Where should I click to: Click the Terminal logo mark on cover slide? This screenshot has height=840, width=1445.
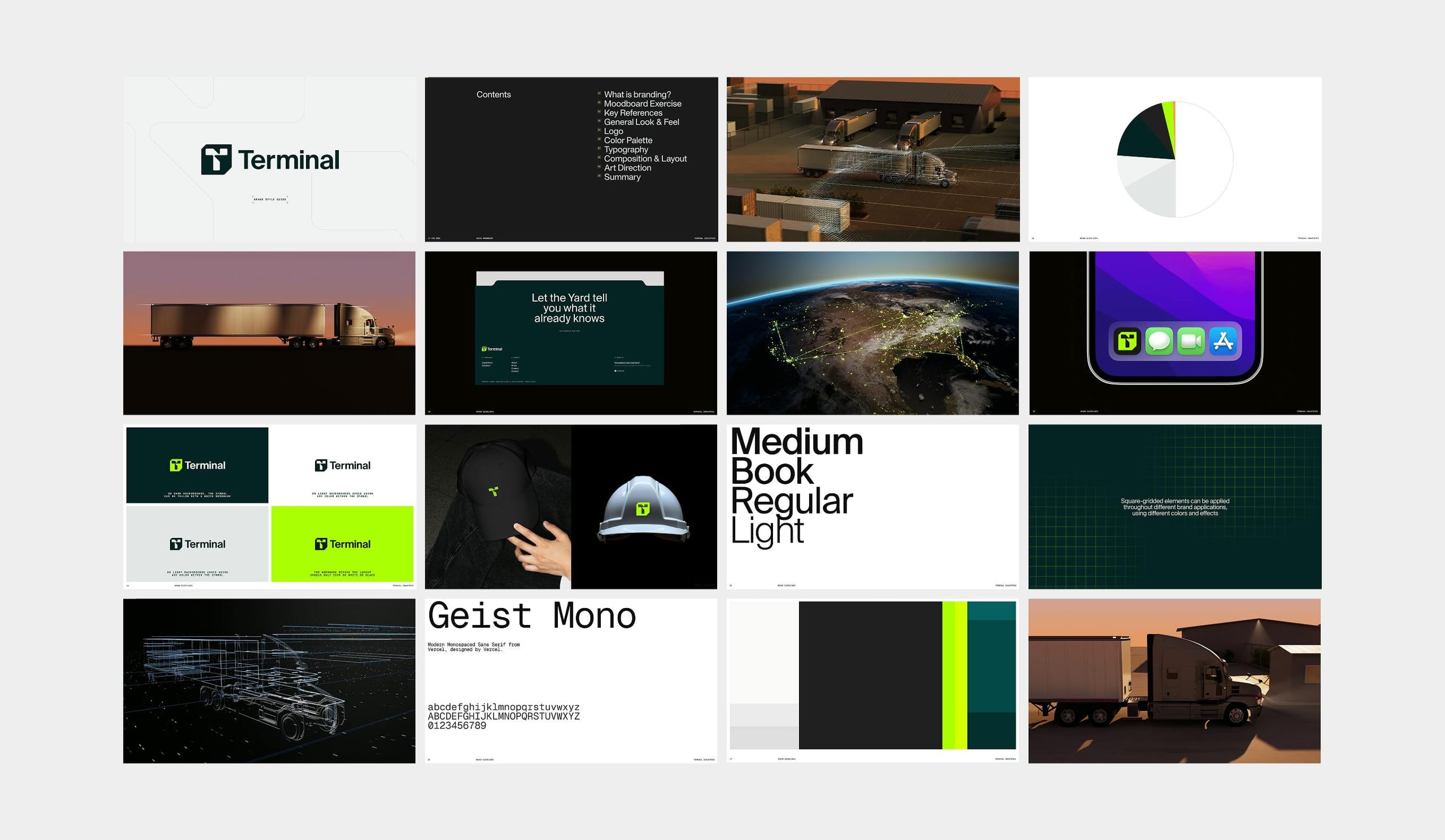click(x=216, y=159)
